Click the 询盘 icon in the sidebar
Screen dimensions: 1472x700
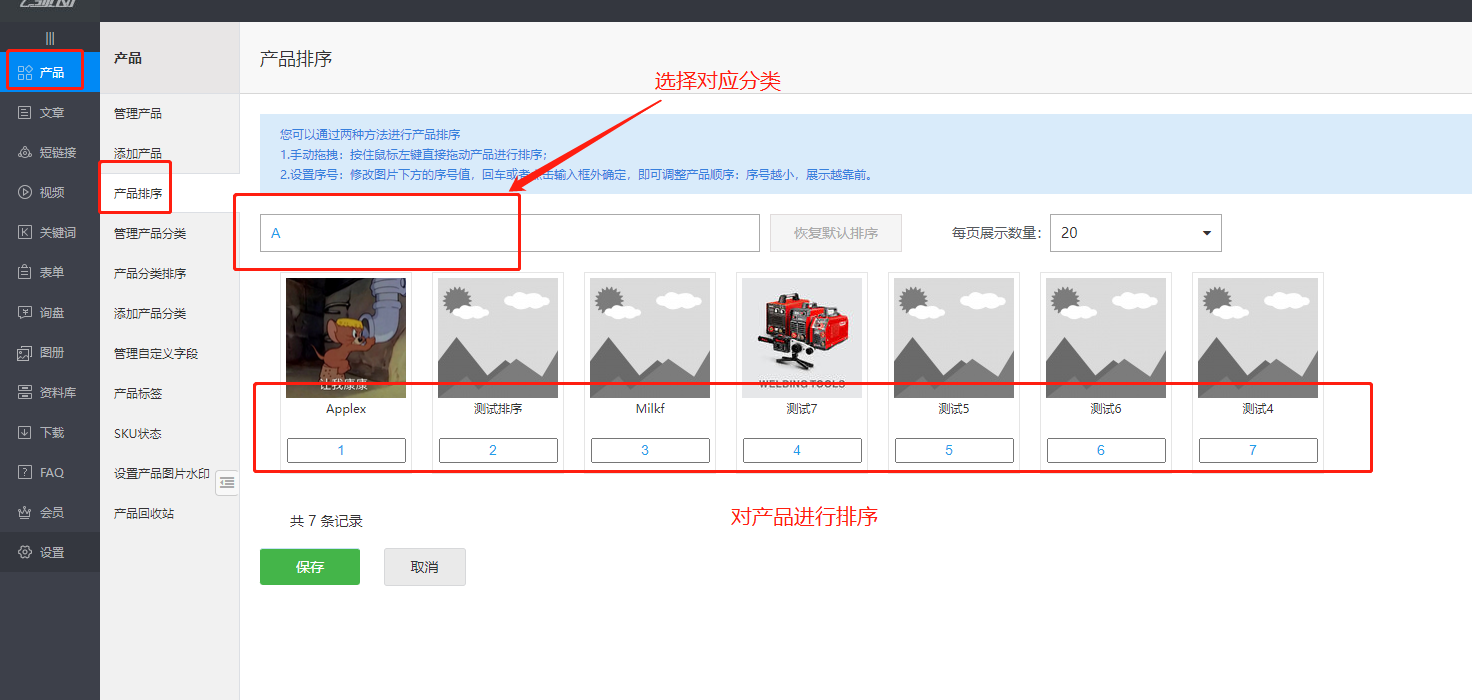26,312
